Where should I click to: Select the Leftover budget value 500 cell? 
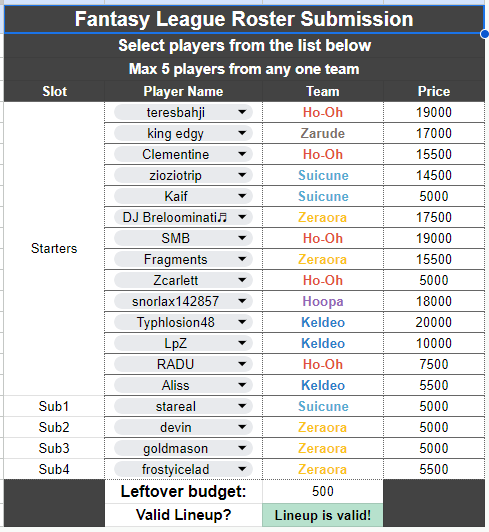323,491
